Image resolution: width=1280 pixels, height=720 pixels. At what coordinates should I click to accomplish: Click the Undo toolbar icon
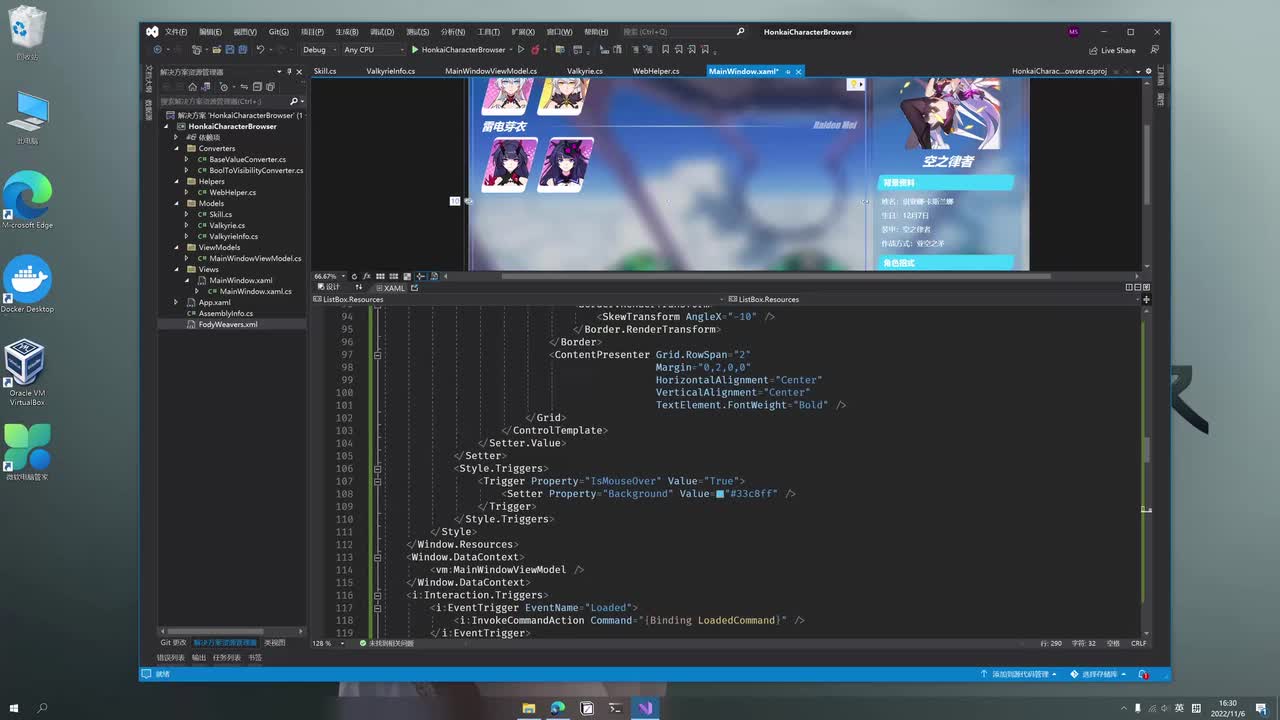(x=260, y=50)
